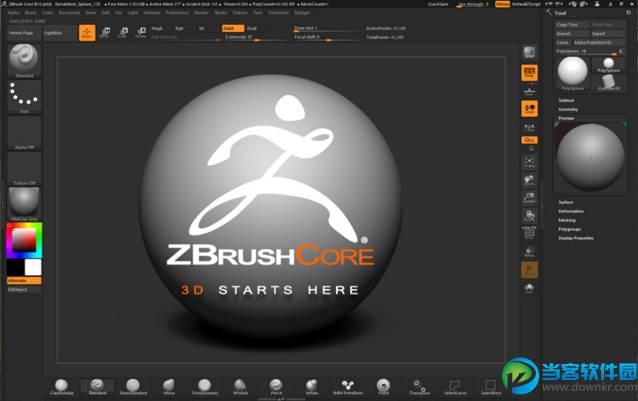Open the Zplugin menu
638x401 pixels.
302,13
